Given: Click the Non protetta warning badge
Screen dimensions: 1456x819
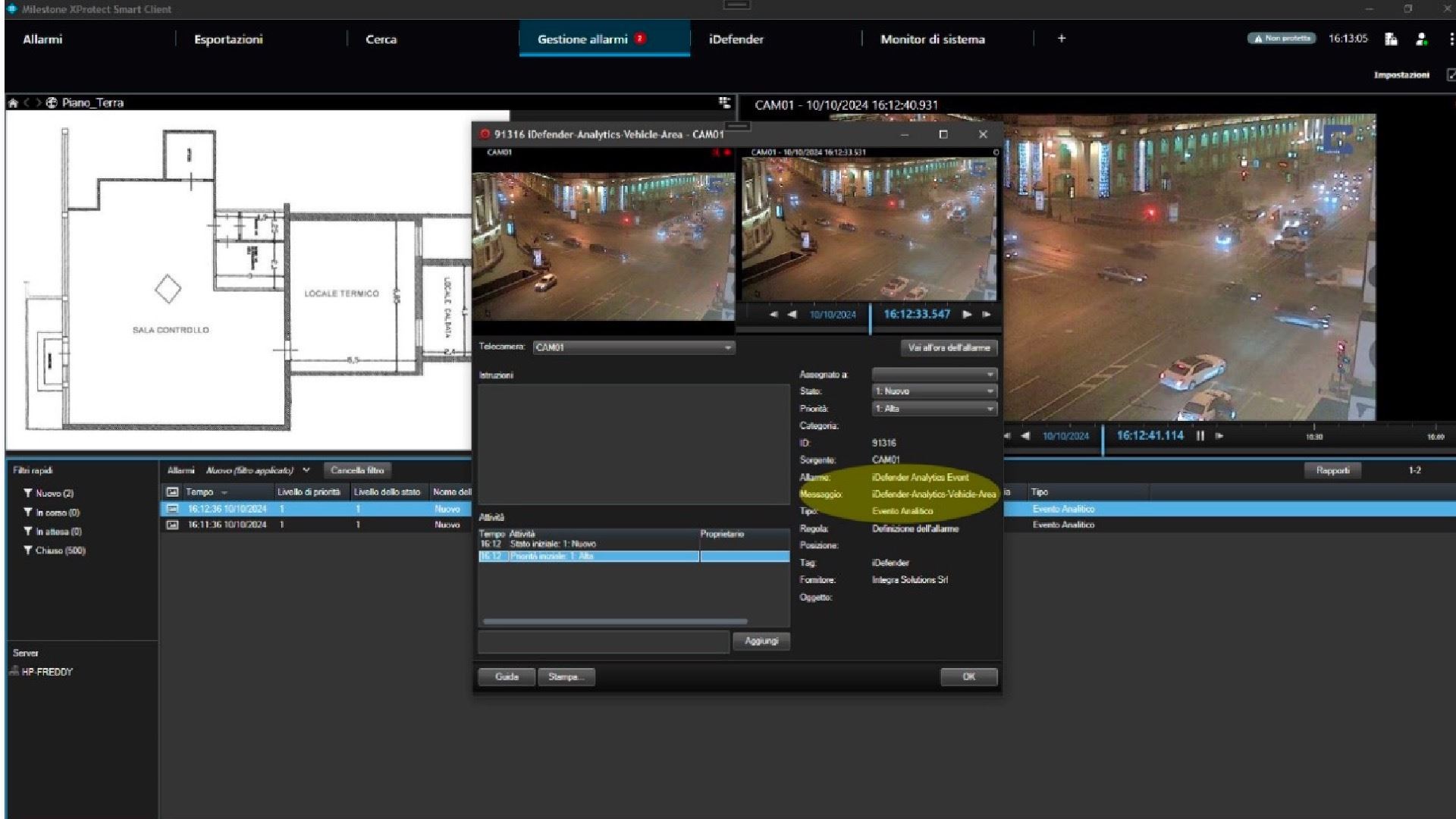Looking at the screenshot, I should pos(1282,39).
